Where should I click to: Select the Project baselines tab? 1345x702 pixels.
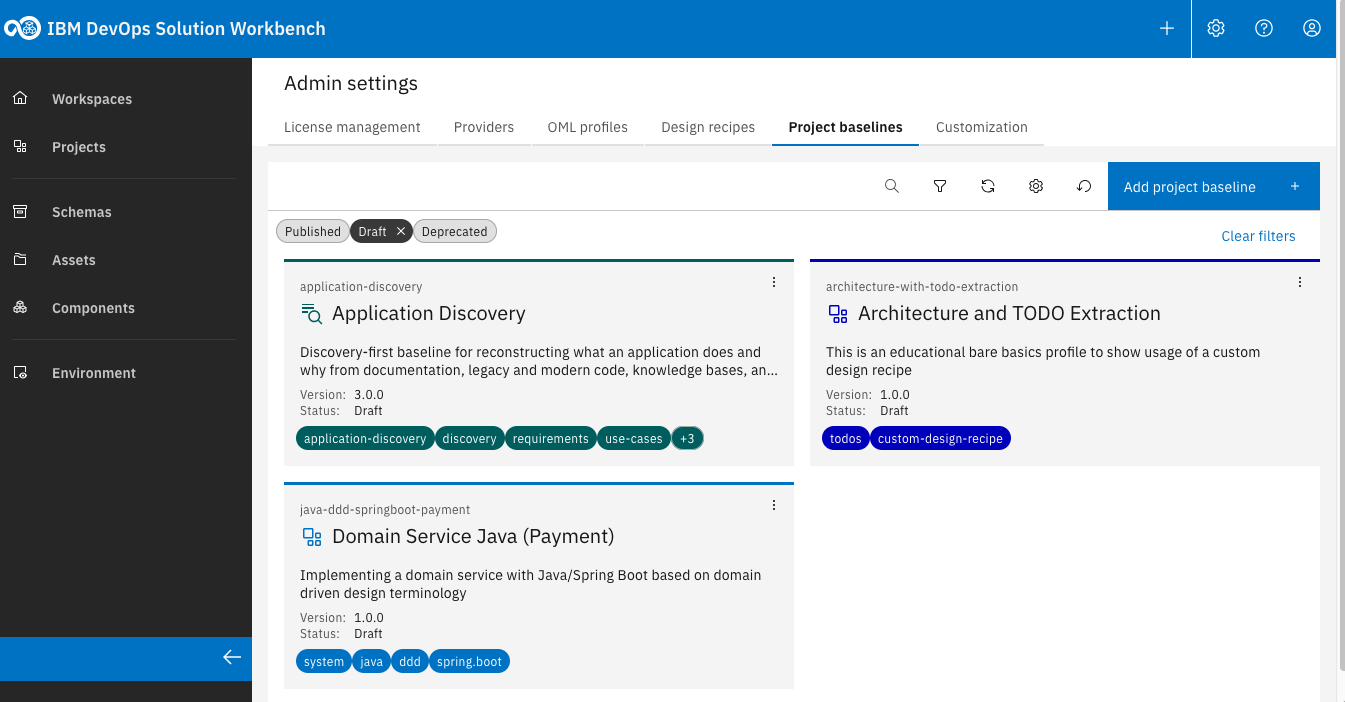[846, 128]
